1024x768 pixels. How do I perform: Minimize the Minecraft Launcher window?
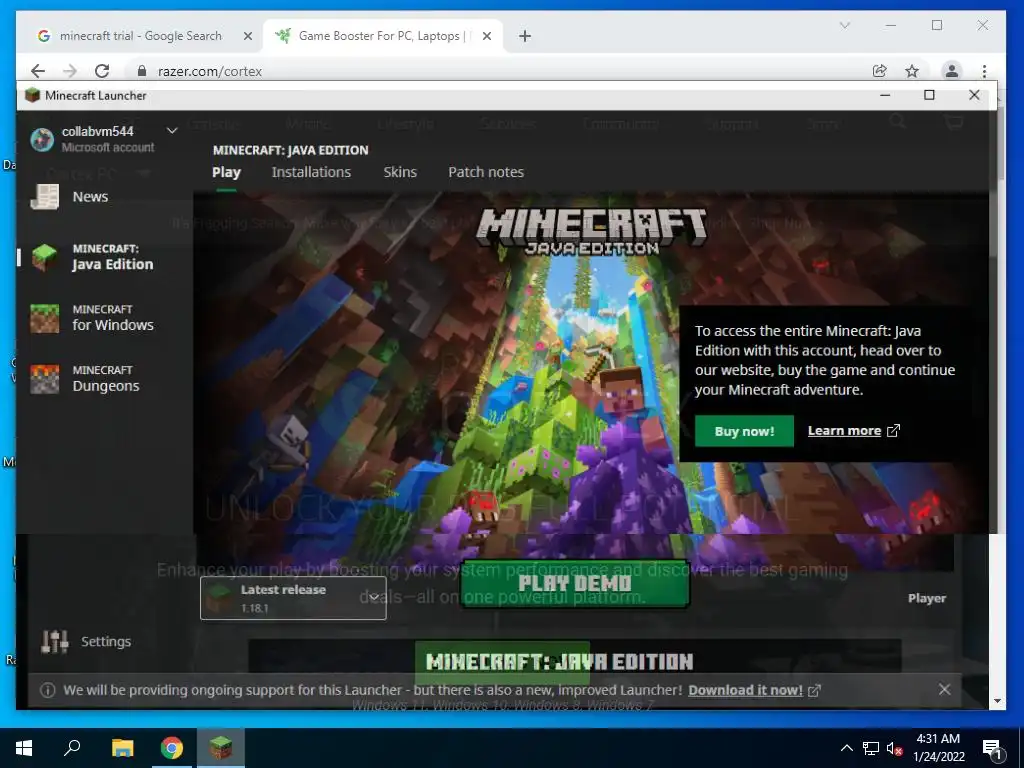tap(885, 95)
